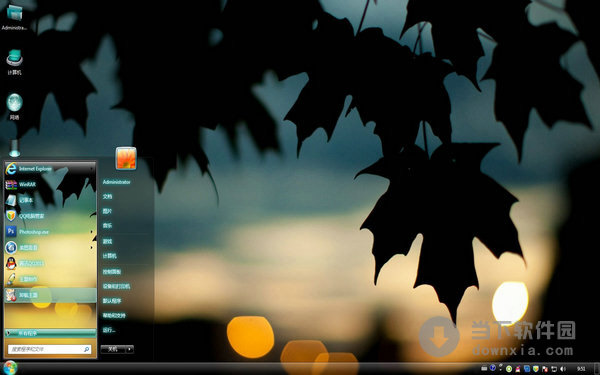Expand the jump list arrow below Photoshop's row
The width and height of the screenshot is (600, 375).
[91, 248]
